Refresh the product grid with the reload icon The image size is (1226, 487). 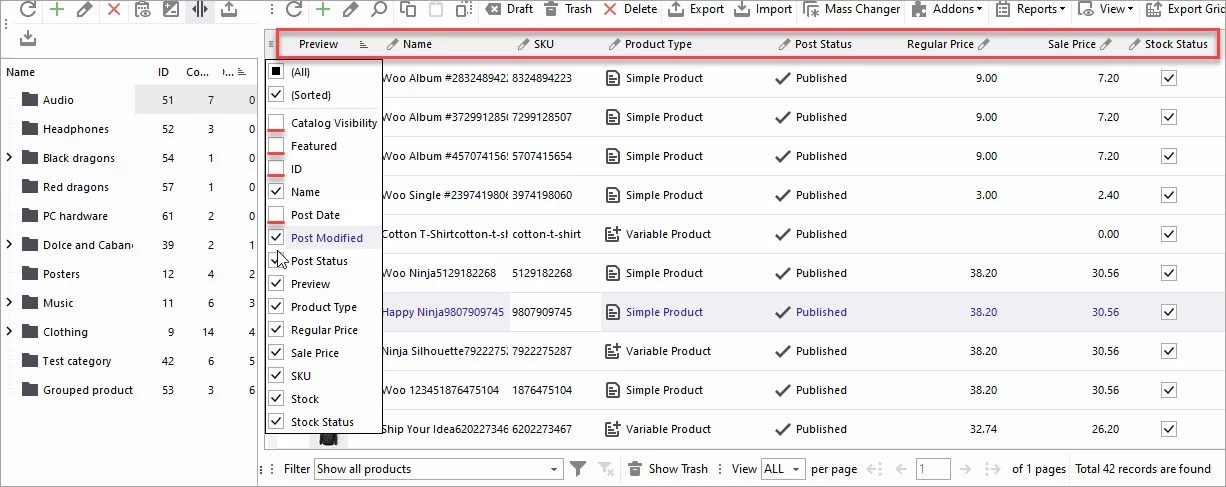tap(293, 9)
